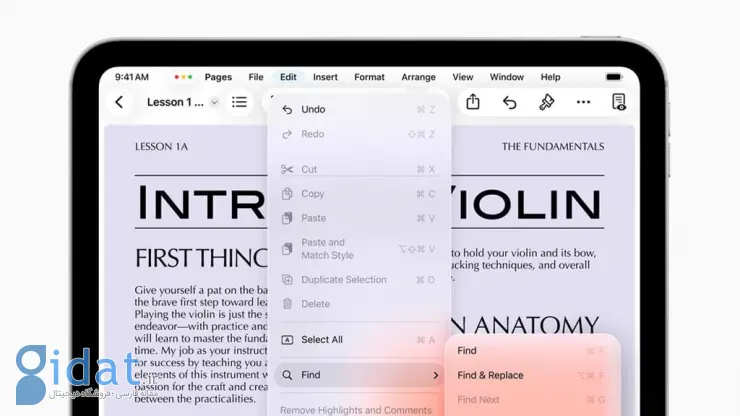Viewport: 740px width, 416px height.
Task: Open the Format paintbrush icon
Action: (547, 102)
